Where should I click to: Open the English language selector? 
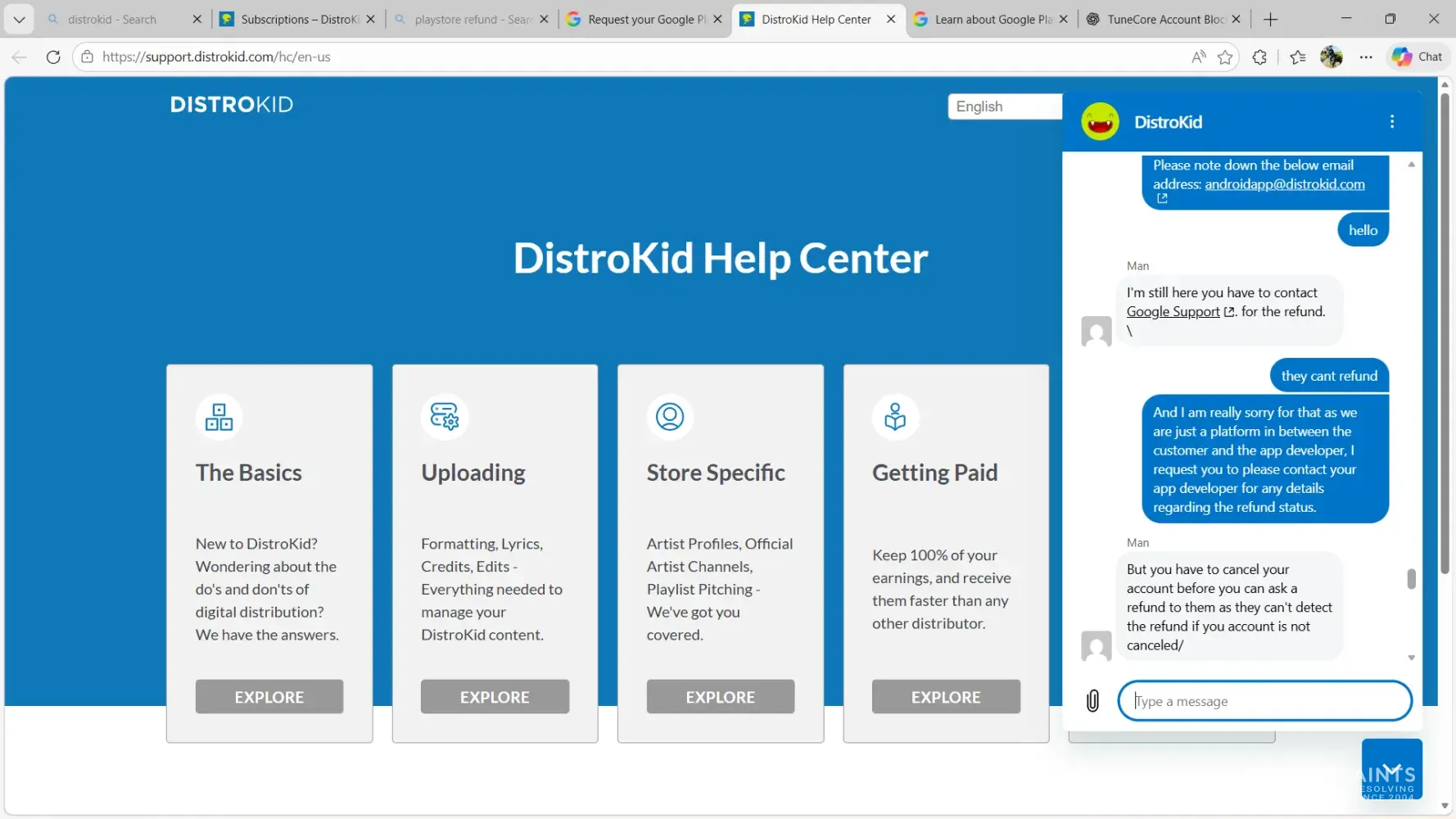(1004, 106)
